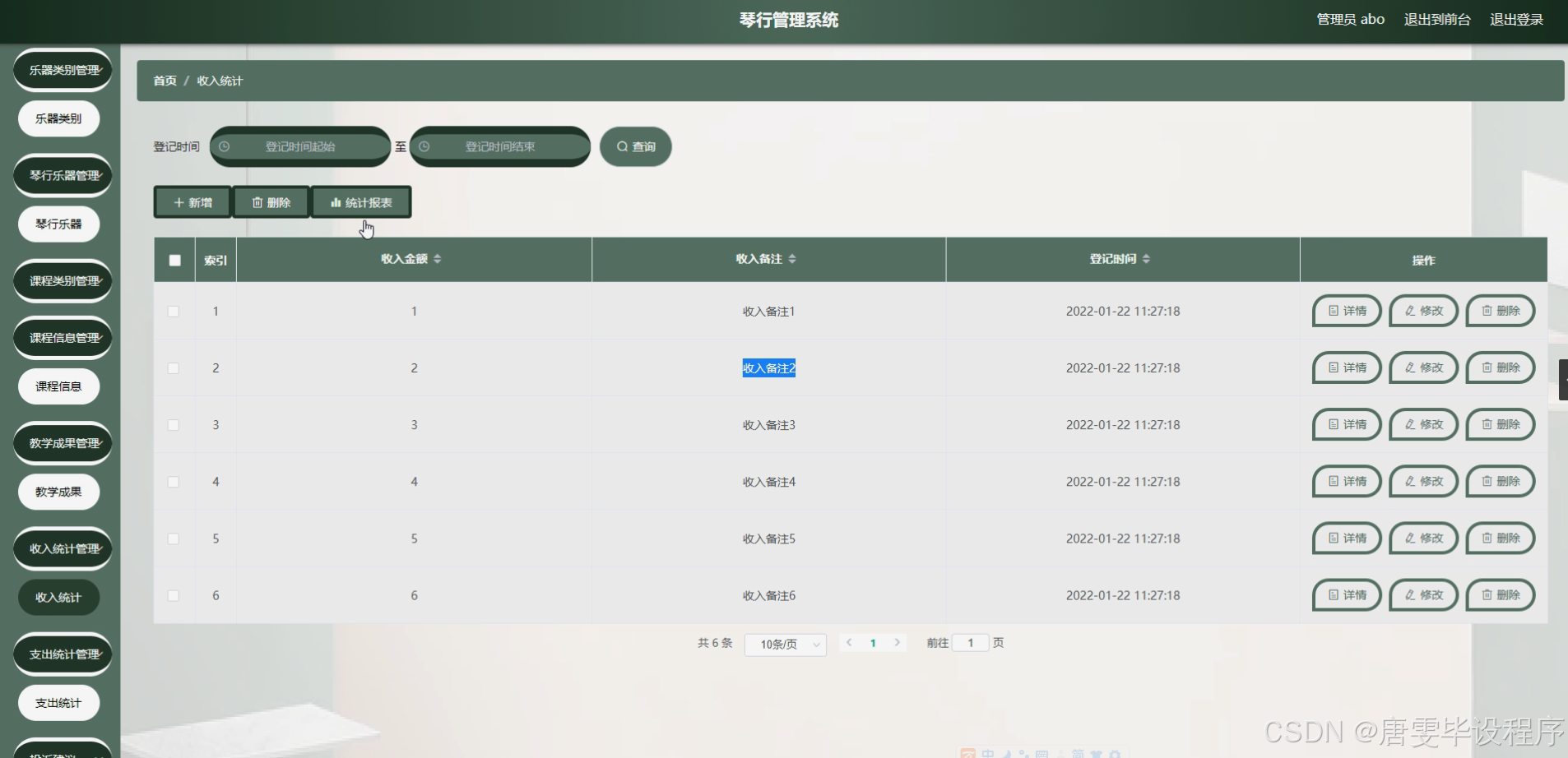Click page number 1 in pagination

pos(873,643)
